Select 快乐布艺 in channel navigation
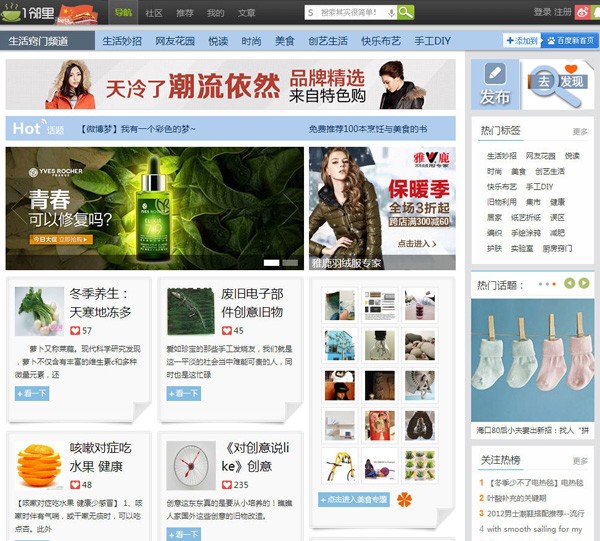Image resolution: width=600 pixels, height=541 pixels. [381, 41]
